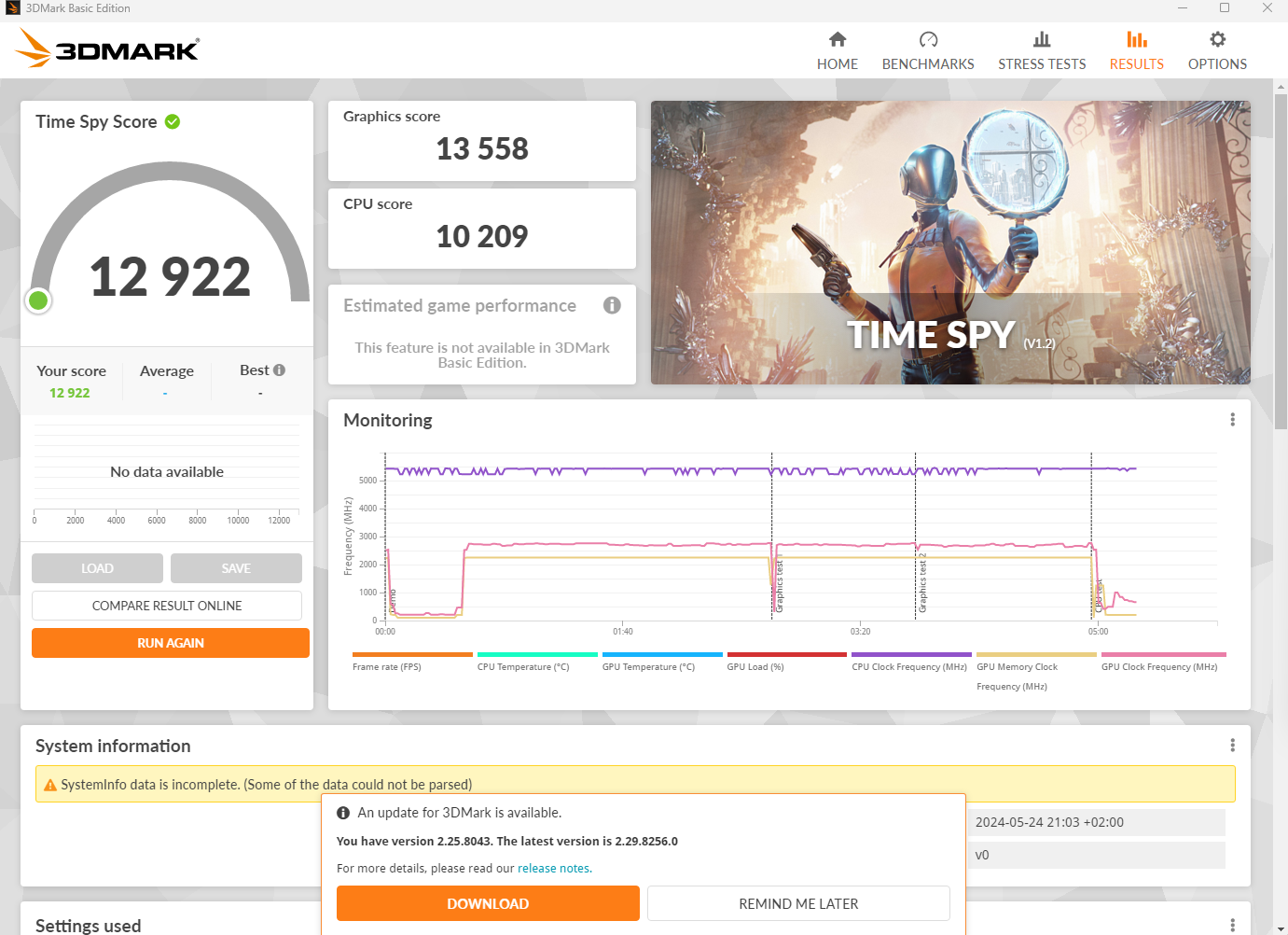Click the info icon next to Best
The width and height of the screenshot is (1288, 935).
tap(279, 370)
